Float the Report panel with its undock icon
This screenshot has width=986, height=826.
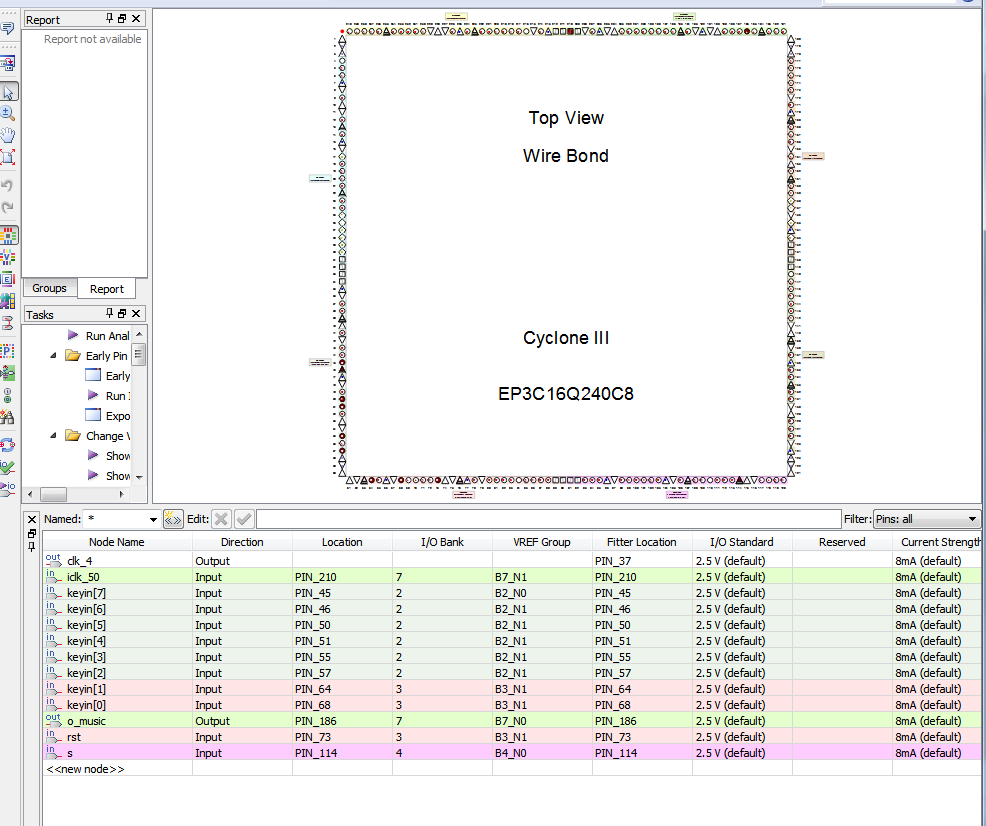coord(123,19)
